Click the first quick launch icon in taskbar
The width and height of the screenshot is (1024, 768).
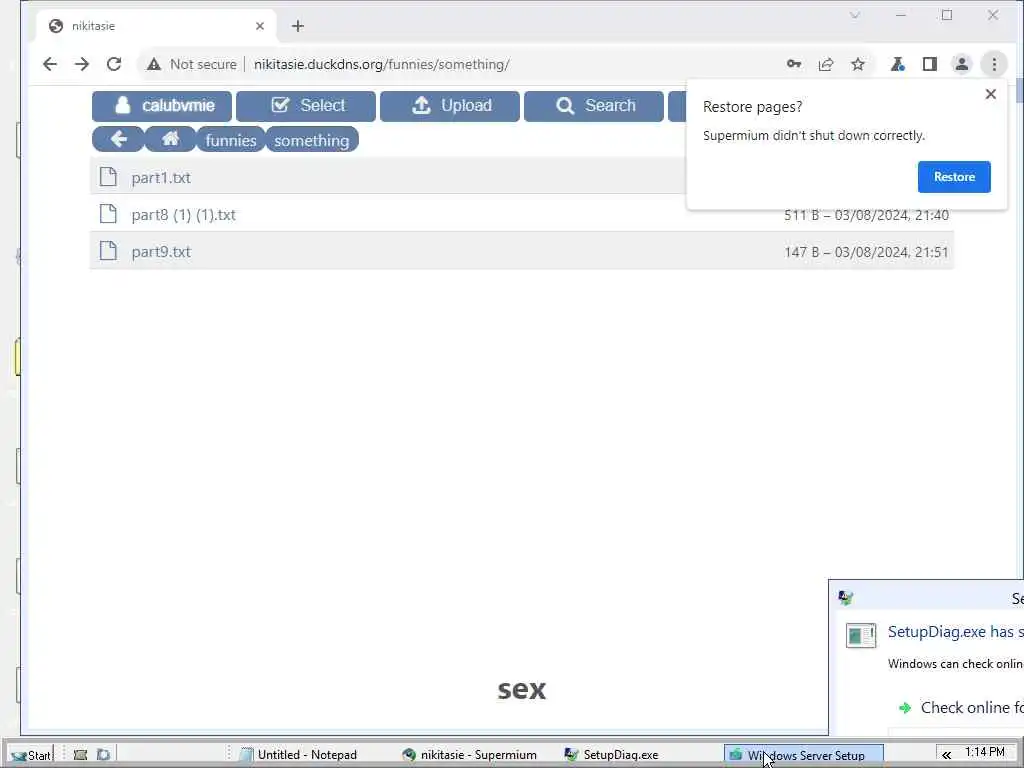click(80, 755)
